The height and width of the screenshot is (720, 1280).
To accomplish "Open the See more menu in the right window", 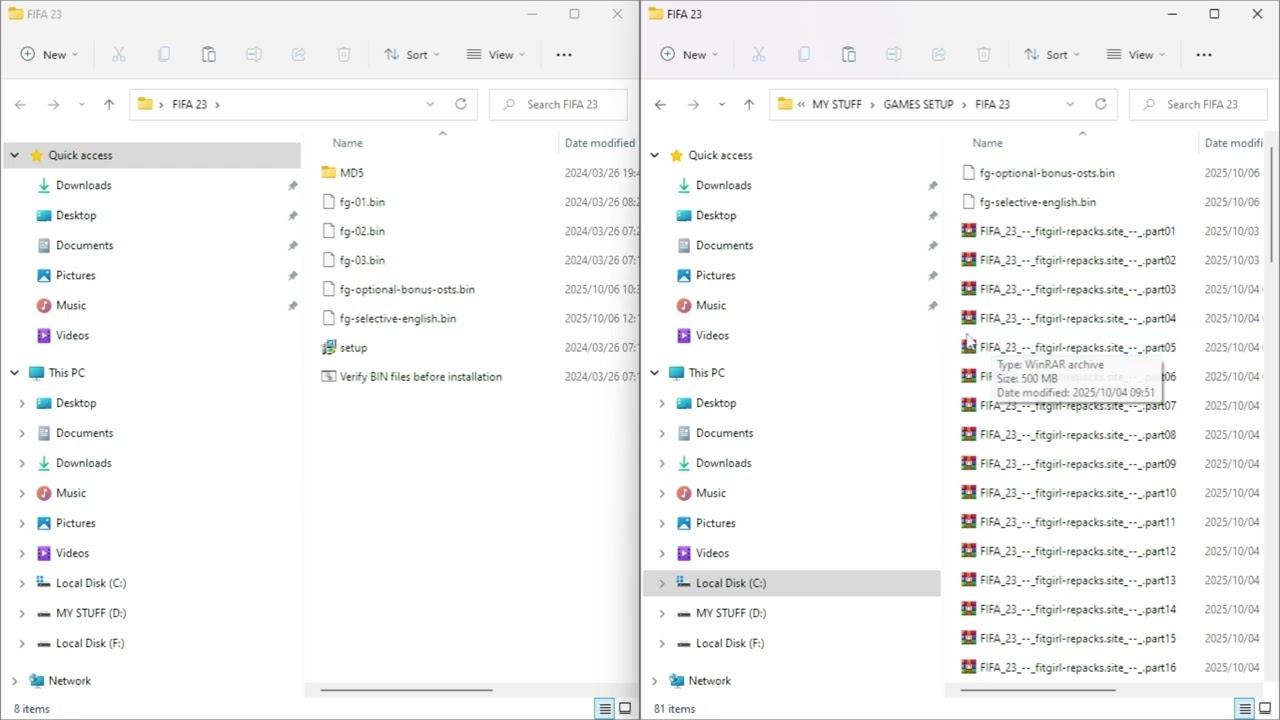I will [x=1204, y=55].
